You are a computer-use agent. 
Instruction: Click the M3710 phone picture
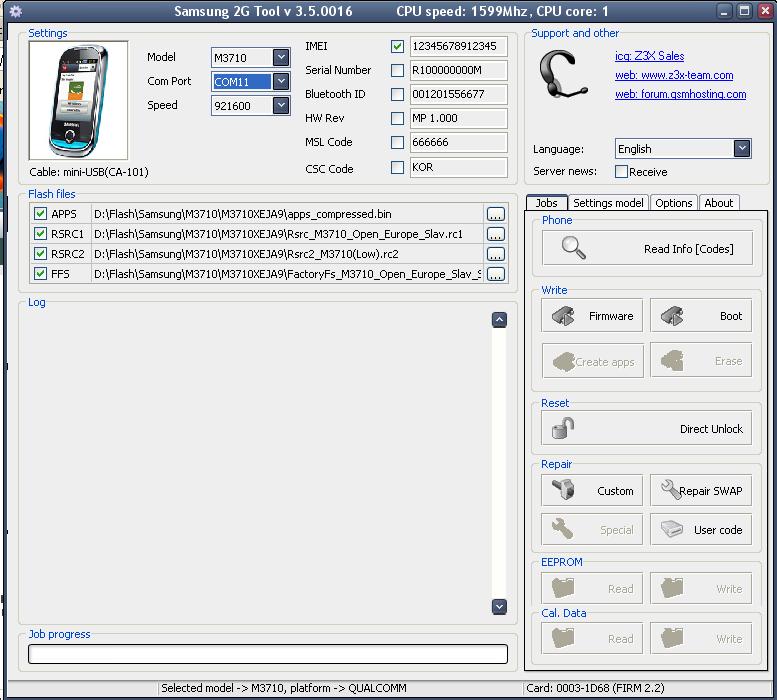tap(78, 101)
